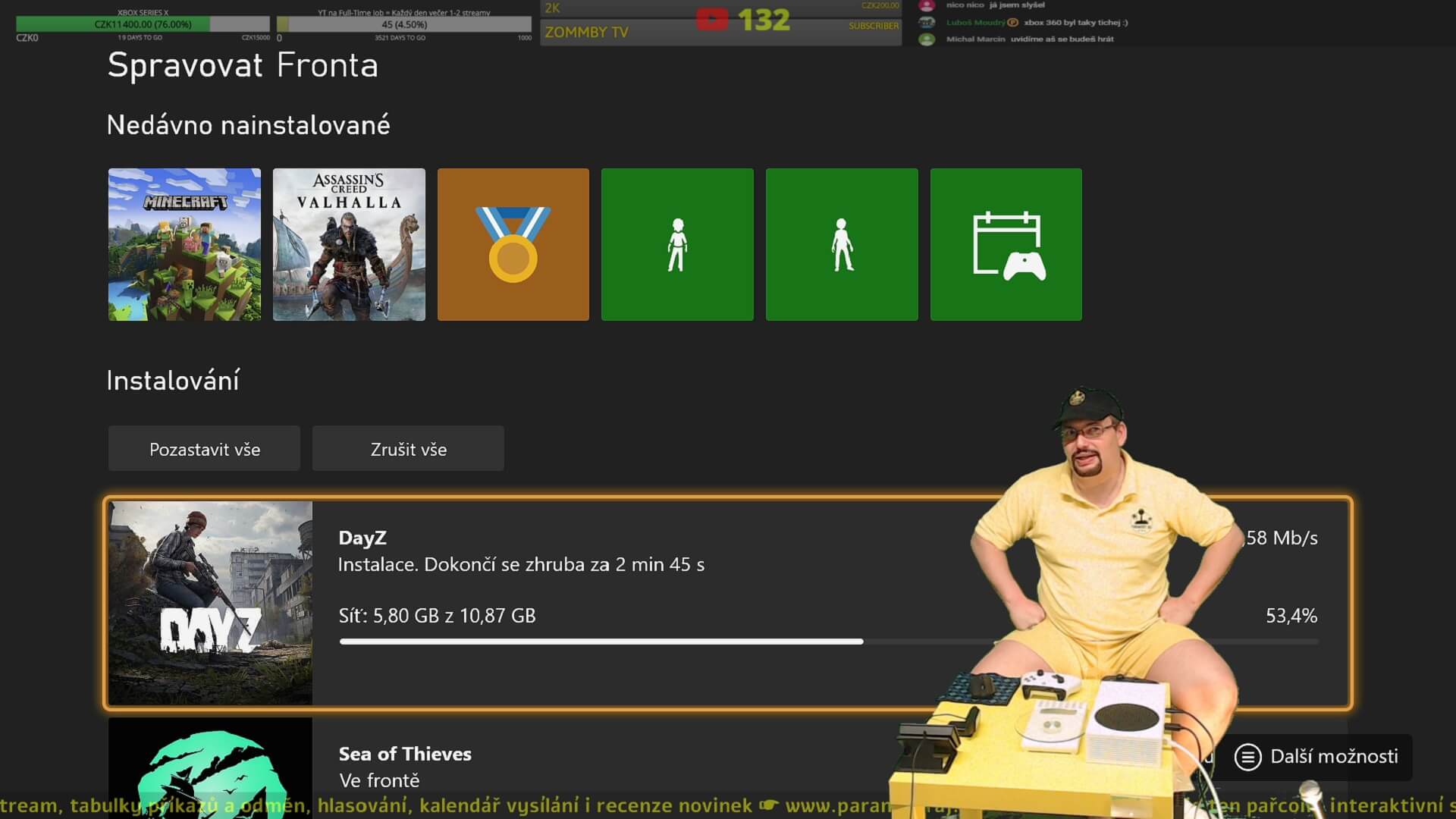Viewport: 1456px width, 819px height.
Task: Select the avatar tile with long hair
Action: click(677, 244)
